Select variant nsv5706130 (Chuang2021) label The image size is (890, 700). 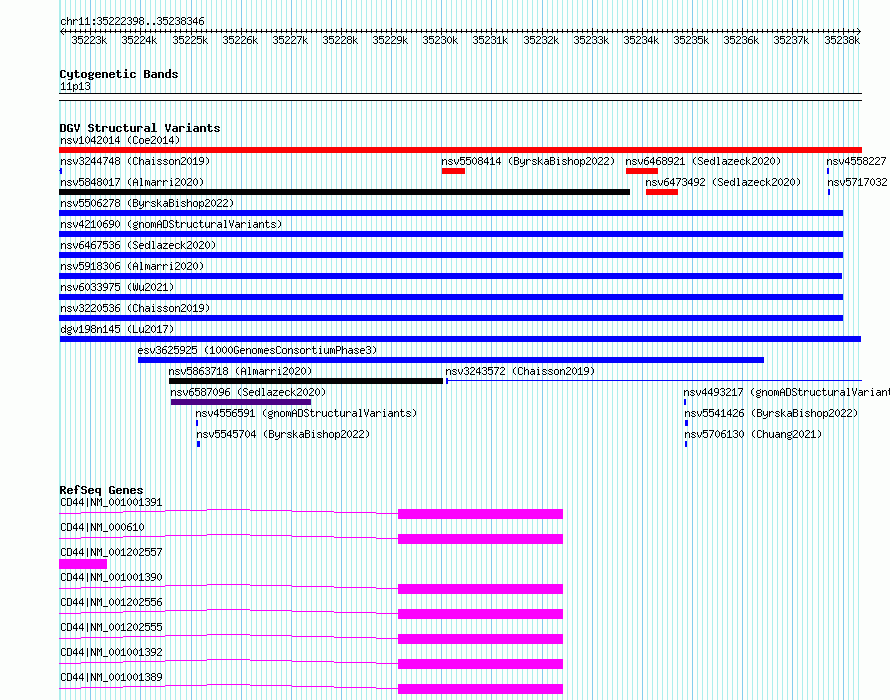[753, 434]
